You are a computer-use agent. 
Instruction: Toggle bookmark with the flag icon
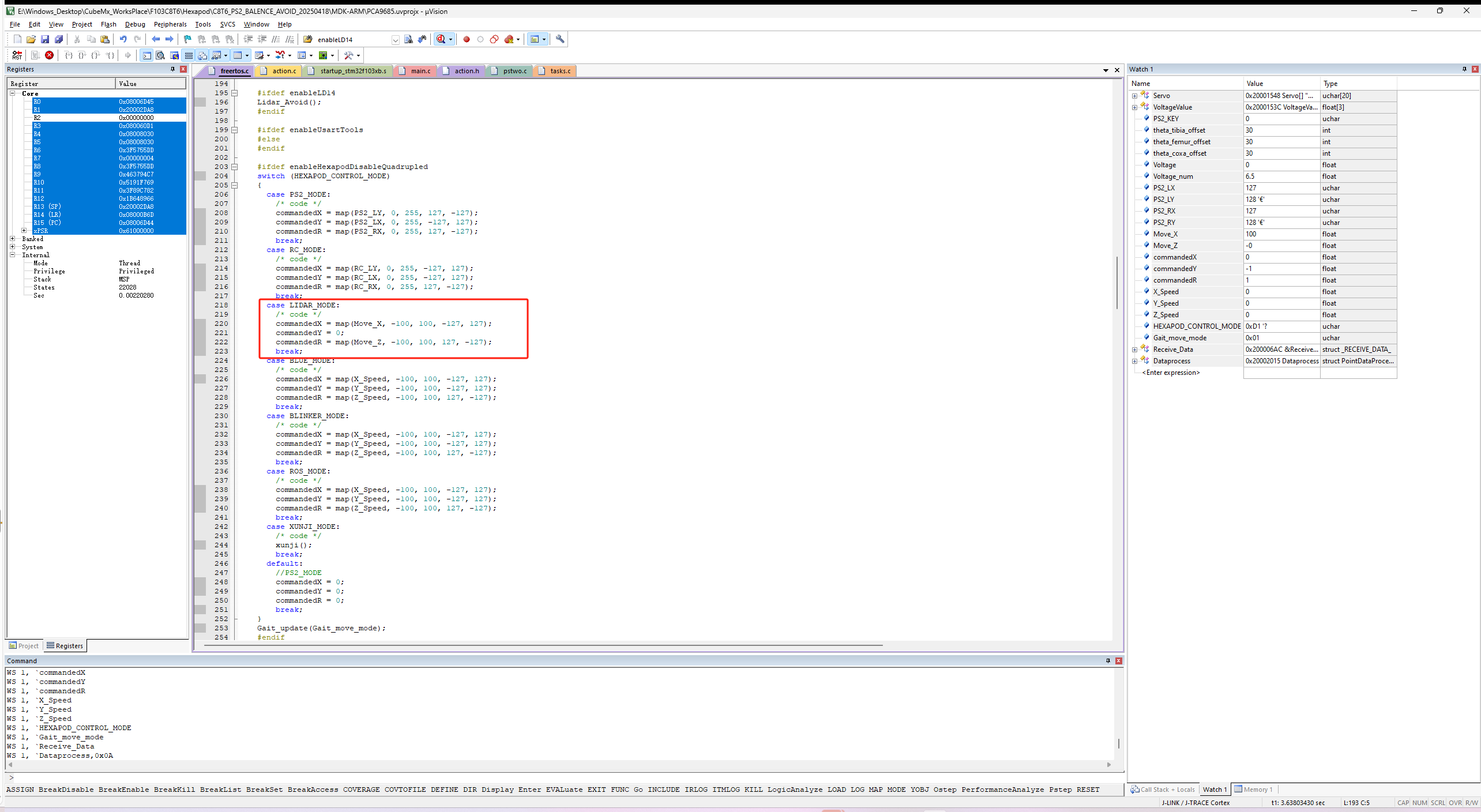click(187, 39)
